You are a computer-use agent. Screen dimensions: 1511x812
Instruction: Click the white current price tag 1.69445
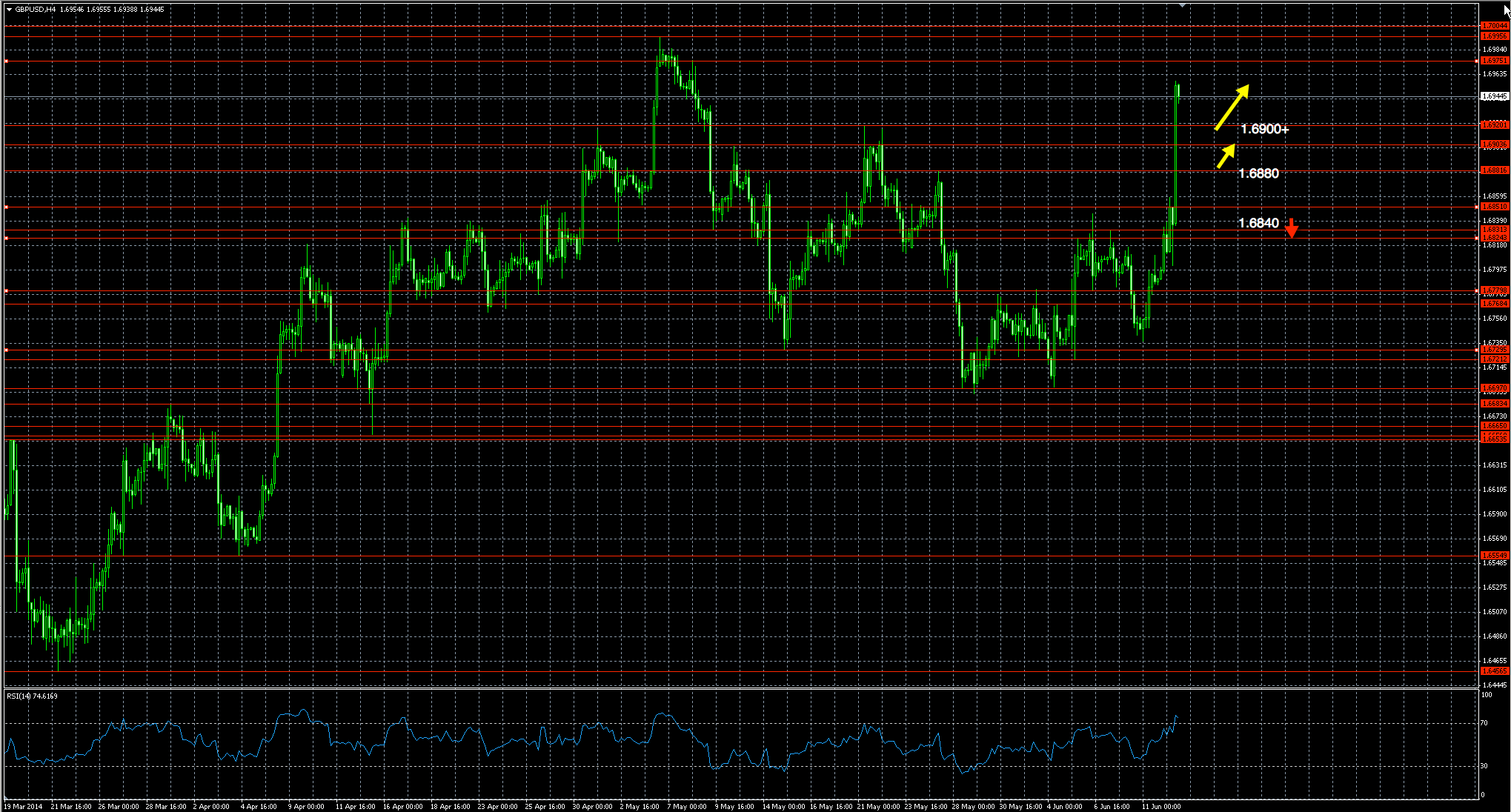(1494, 96)
